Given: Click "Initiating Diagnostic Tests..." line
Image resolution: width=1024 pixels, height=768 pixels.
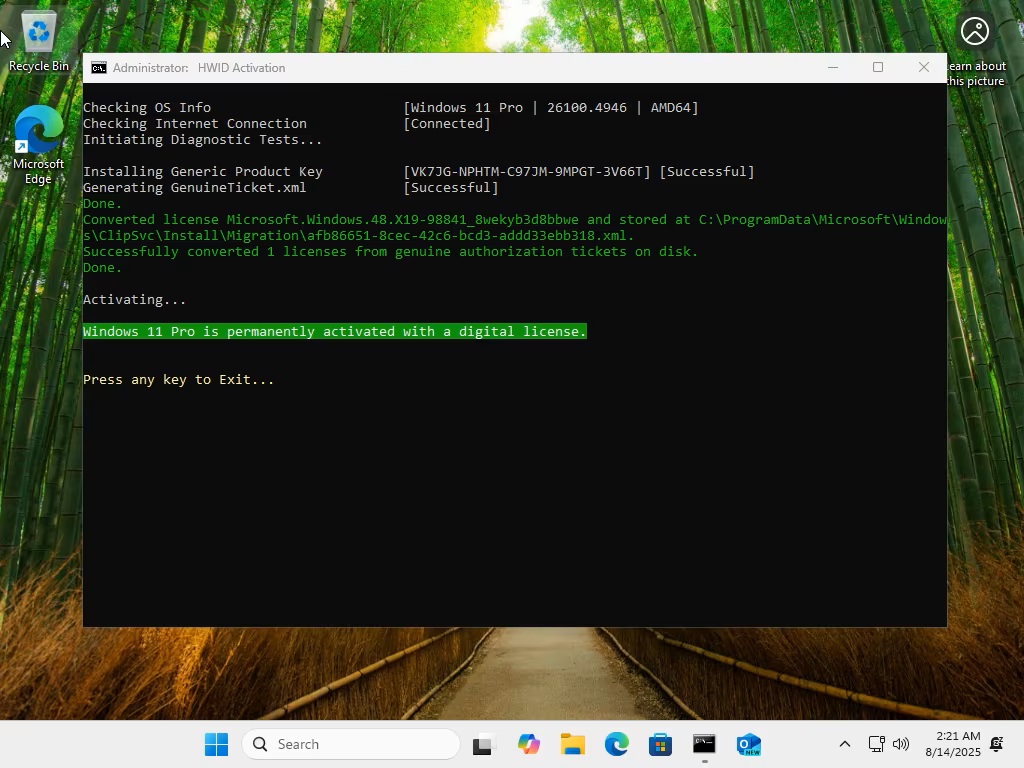Looking at the screenshot, I should point(202,140).
